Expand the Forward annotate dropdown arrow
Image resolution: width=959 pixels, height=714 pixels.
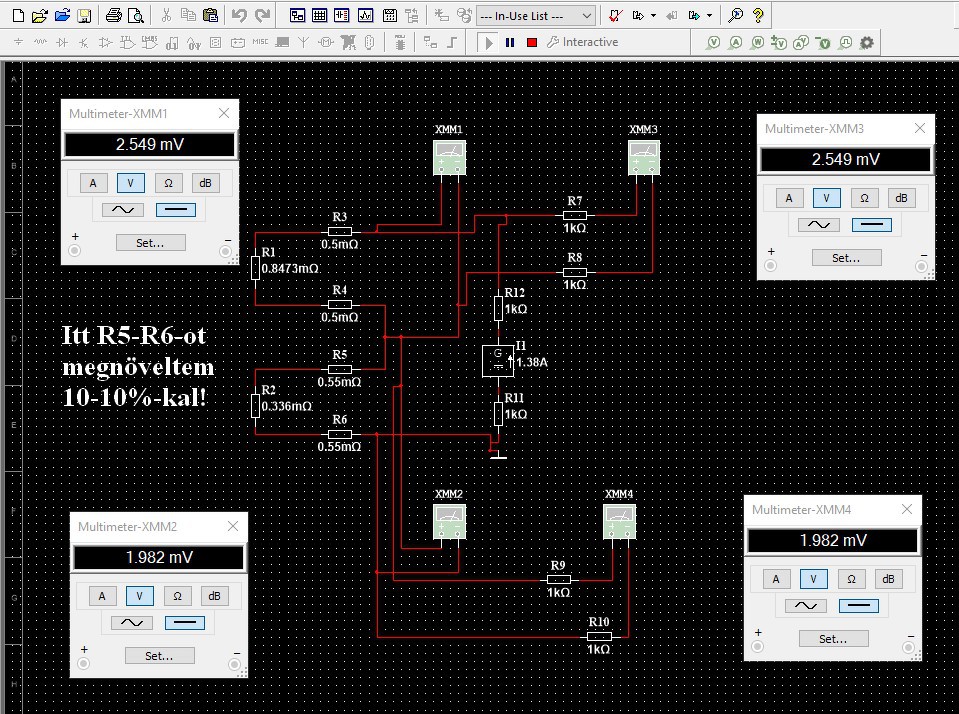[x=709, y=16]
